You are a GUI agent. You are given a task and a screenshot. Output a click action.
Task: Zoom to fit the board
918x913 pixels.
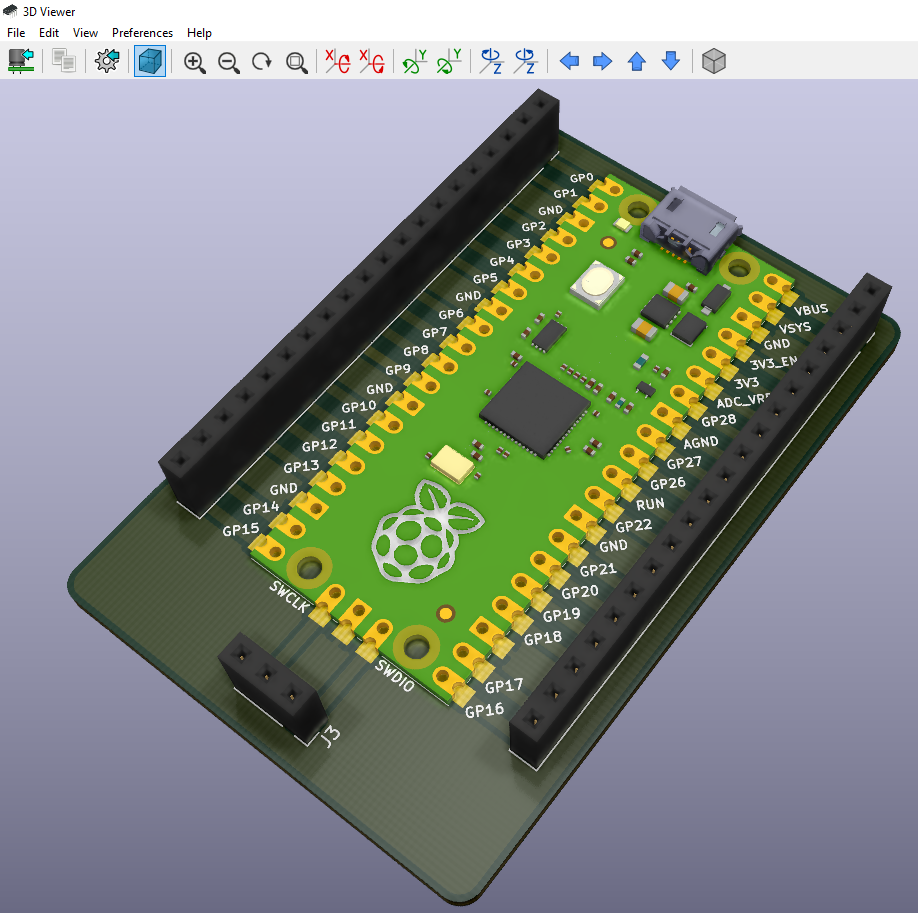coord(295,61)
